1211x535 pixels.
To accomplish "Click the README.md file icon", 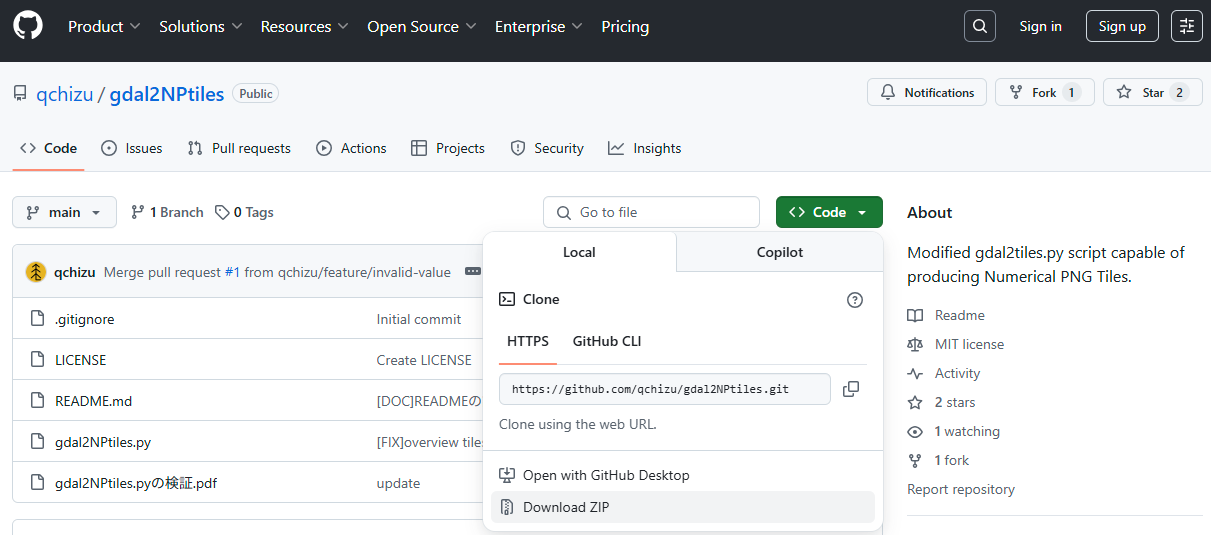I will 37,401.
